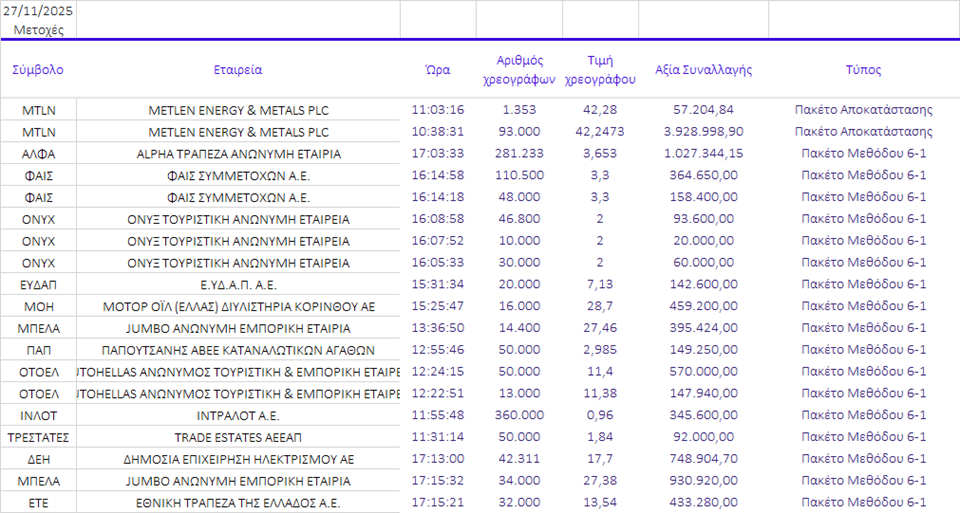Click the Ώρα column header
This screenshot has width=960, height=513.
pyautogui.click(x=438, y=70)
